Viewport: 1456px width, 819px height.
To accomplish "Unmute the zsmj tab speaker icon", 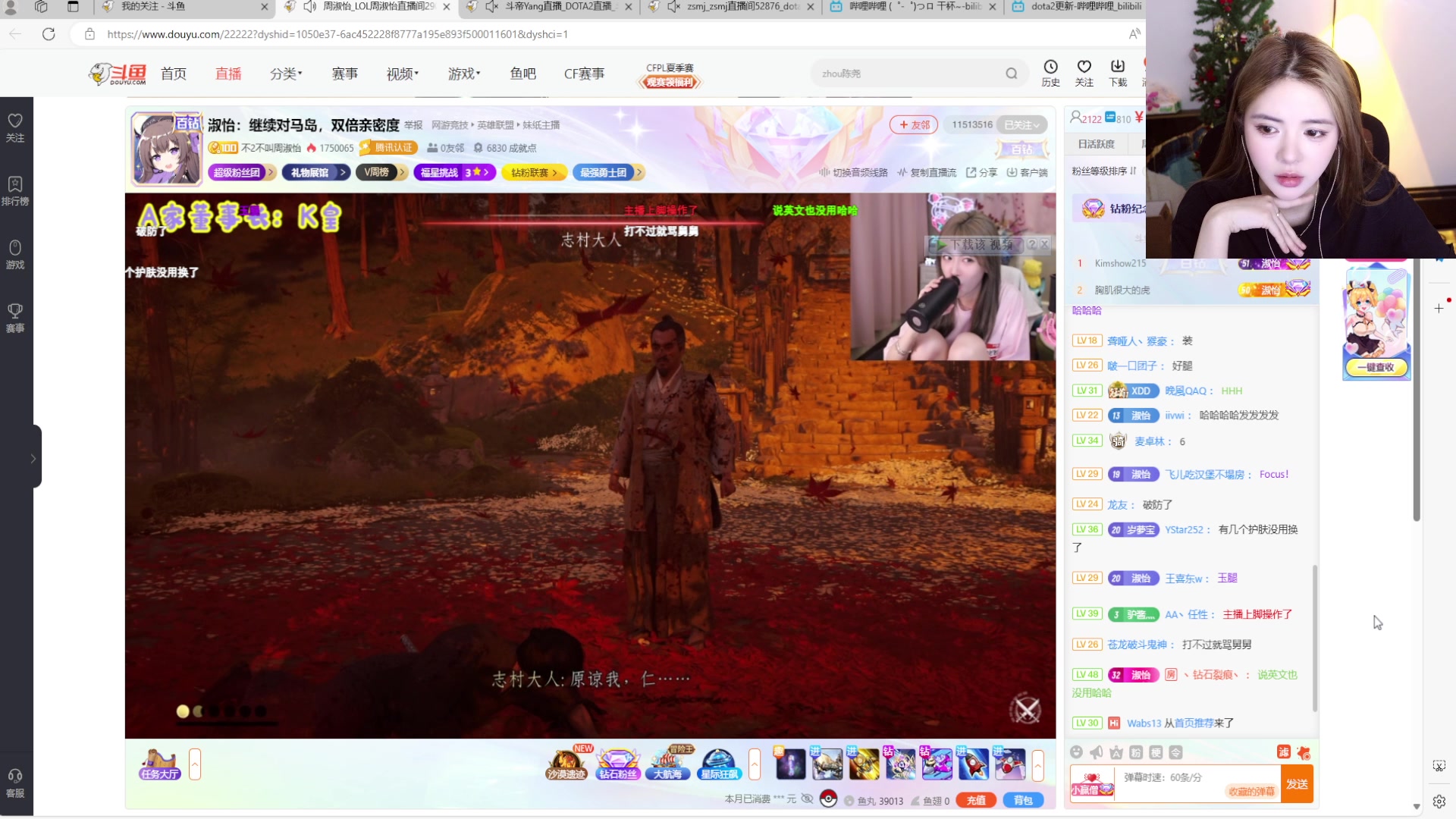I will 674,7.
